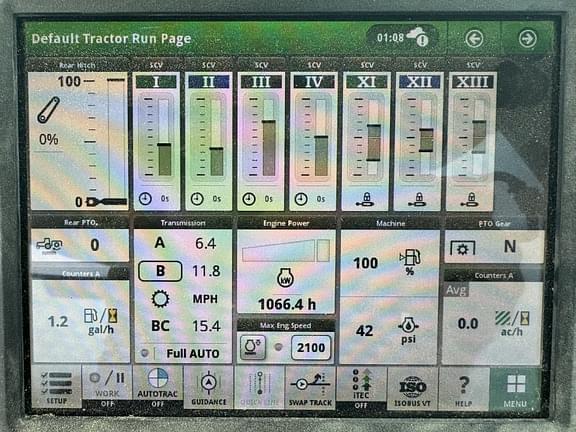Go to previous run page arrow

point(474,39)
